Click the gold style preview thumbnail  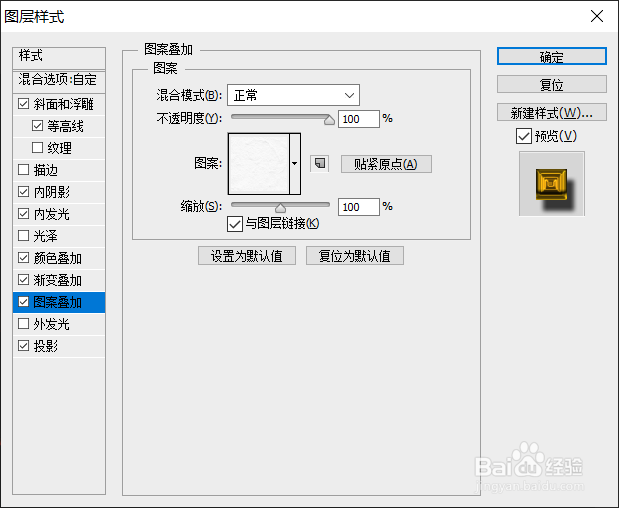(551, 184)
